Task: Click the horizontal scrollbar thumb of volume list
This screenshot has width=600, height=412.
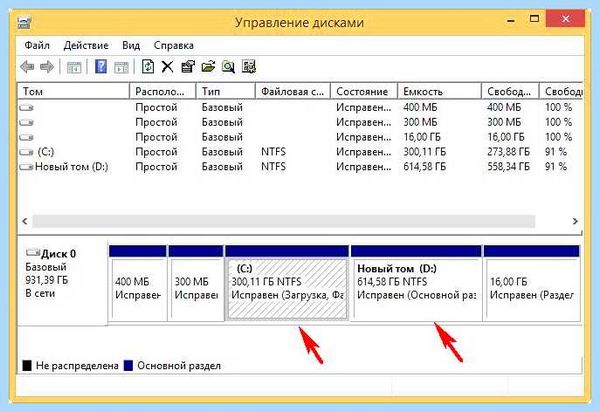Action: point(284,221)
